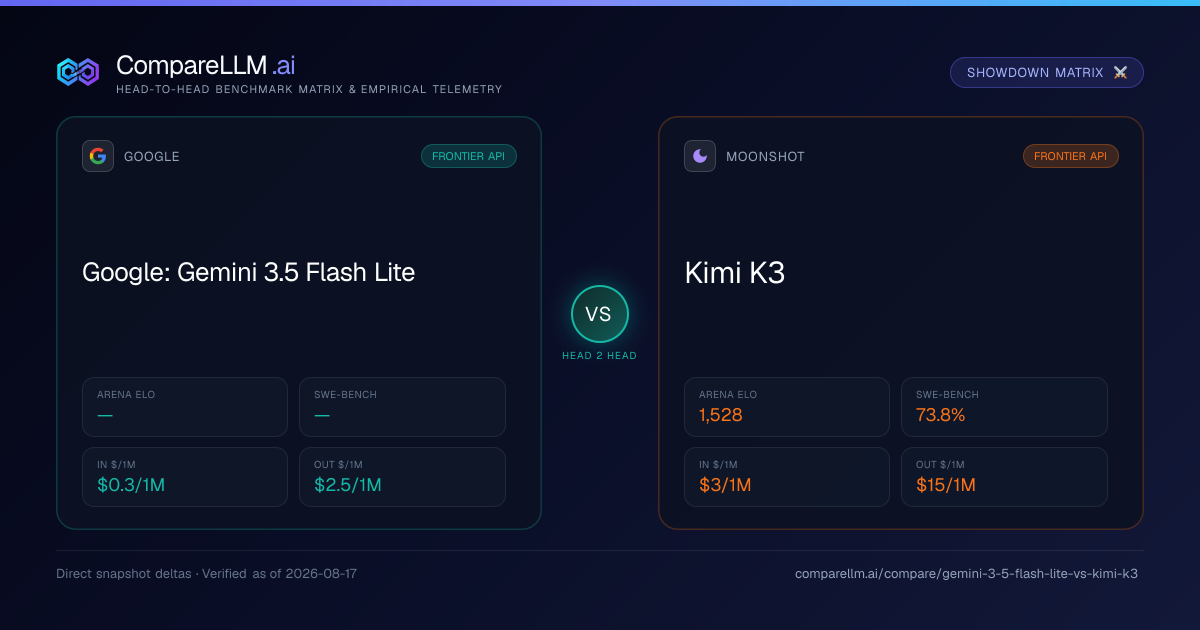Open the comparellm.ai compare URL link

(x=966, y=574)
